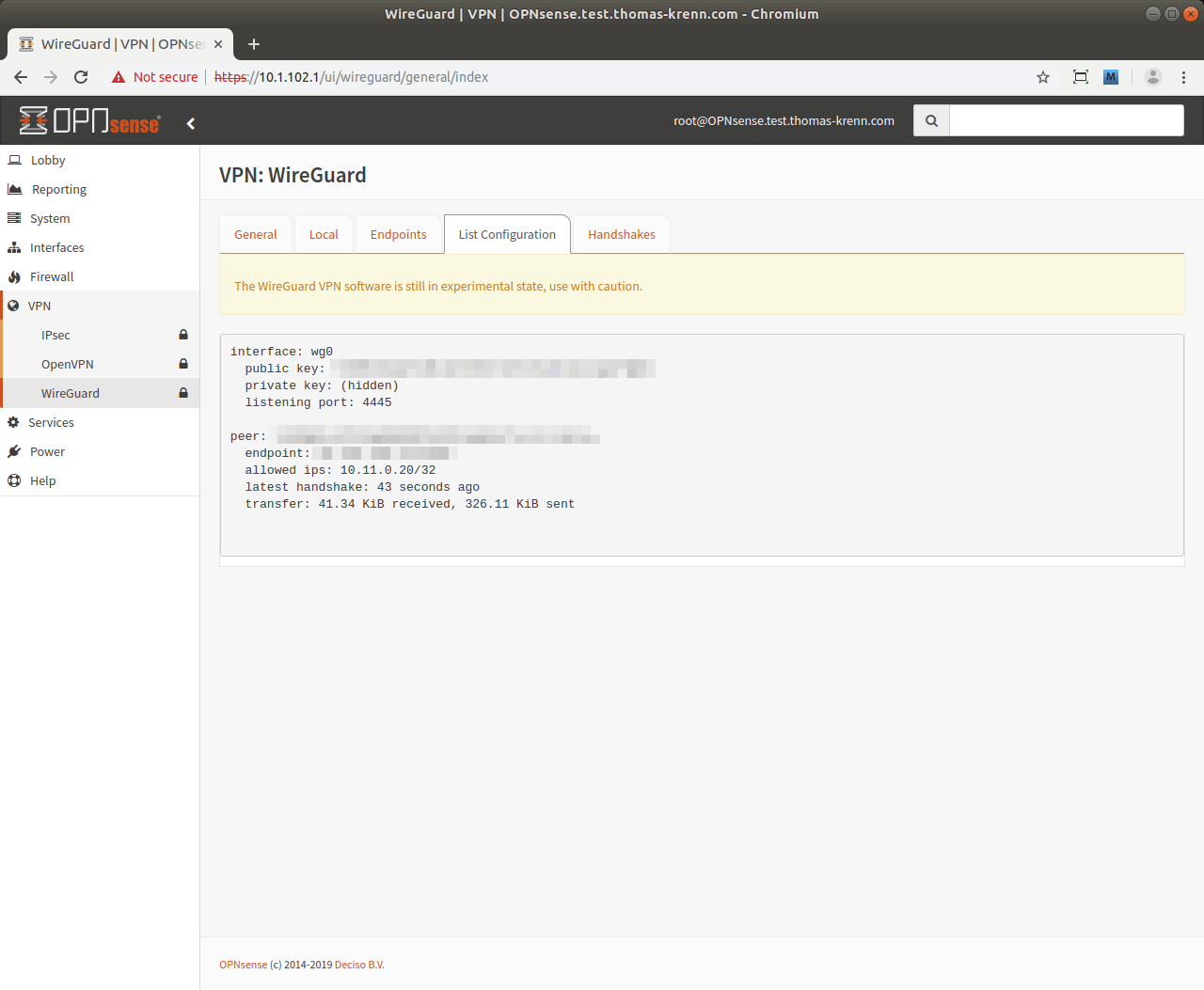Expand the Interfaces sidebar section
This screenshot has height=990, width=1204.
[x=56, y=247]
